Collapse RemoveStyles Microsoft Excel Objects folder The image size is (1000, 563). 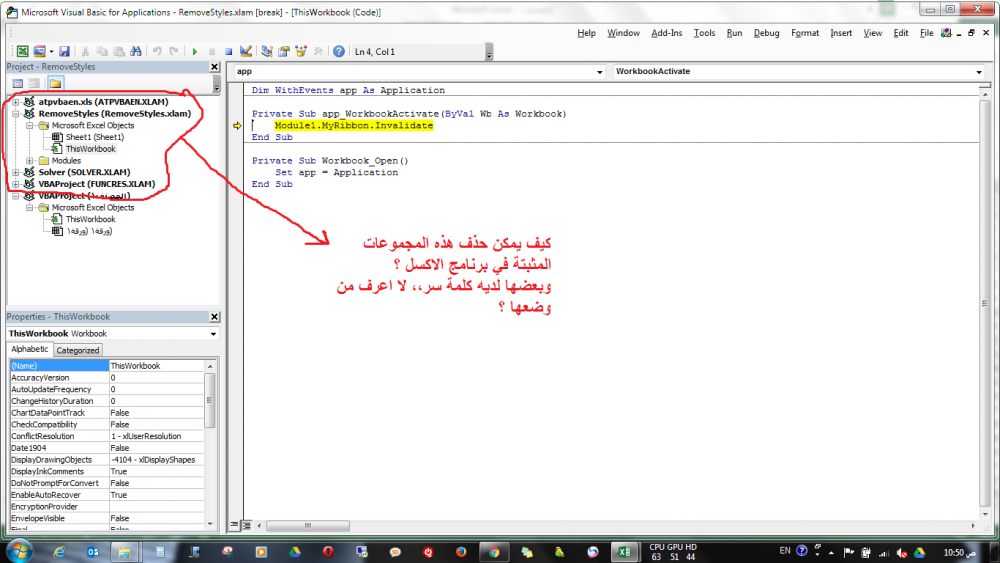[x=29, y=126]
